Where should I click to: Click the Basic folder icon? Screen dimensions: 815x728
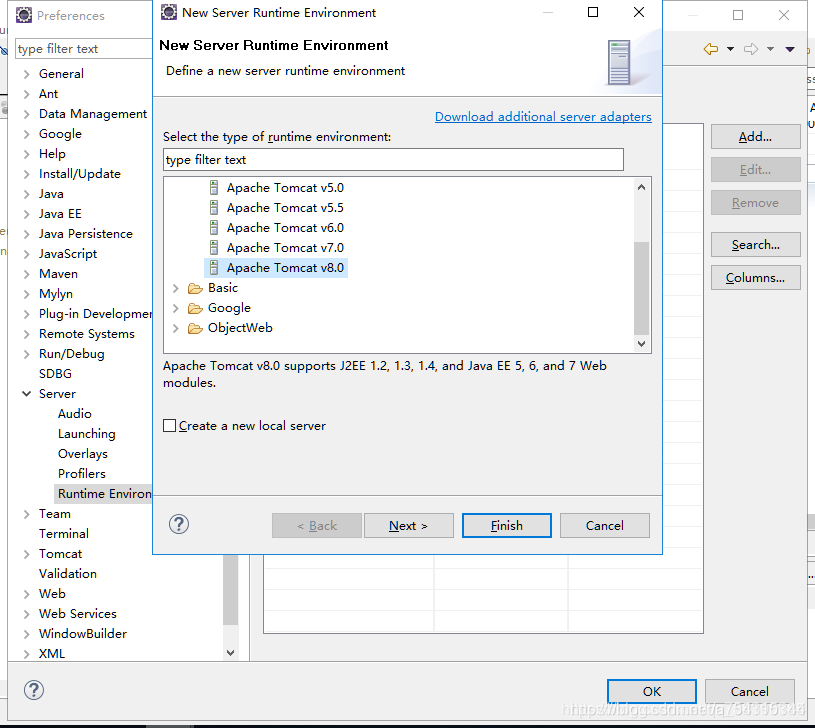click(x=195, y=288)
